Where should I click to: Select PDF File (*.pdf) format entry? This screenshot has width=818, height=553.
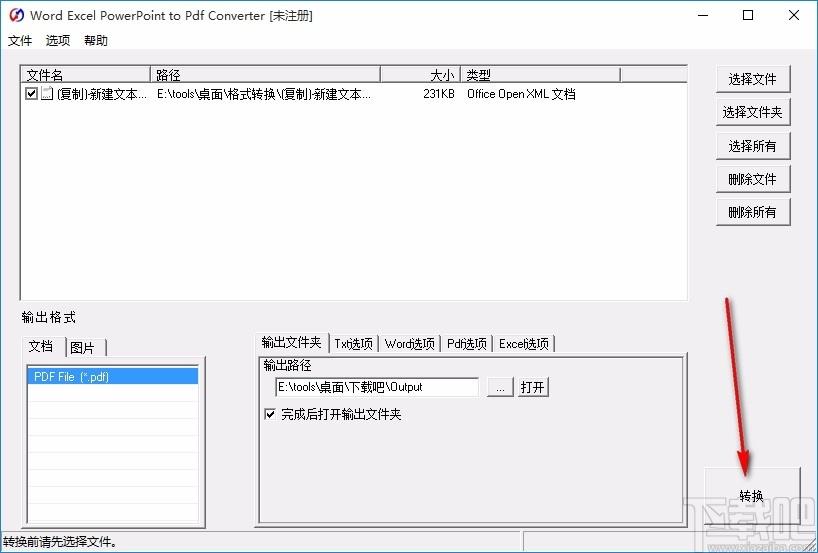(112, 376)
